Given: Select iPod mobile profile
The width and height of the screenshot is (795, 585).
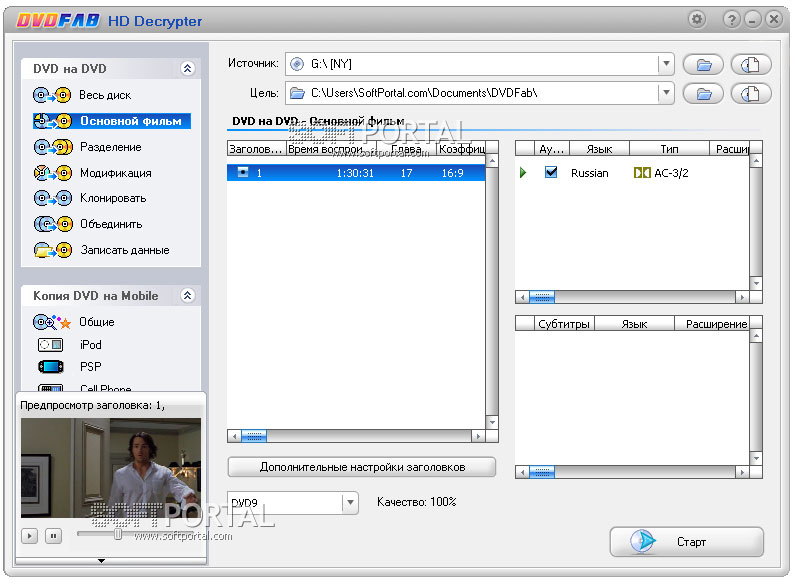Looking at the screenshot, I should click(90, 345).
